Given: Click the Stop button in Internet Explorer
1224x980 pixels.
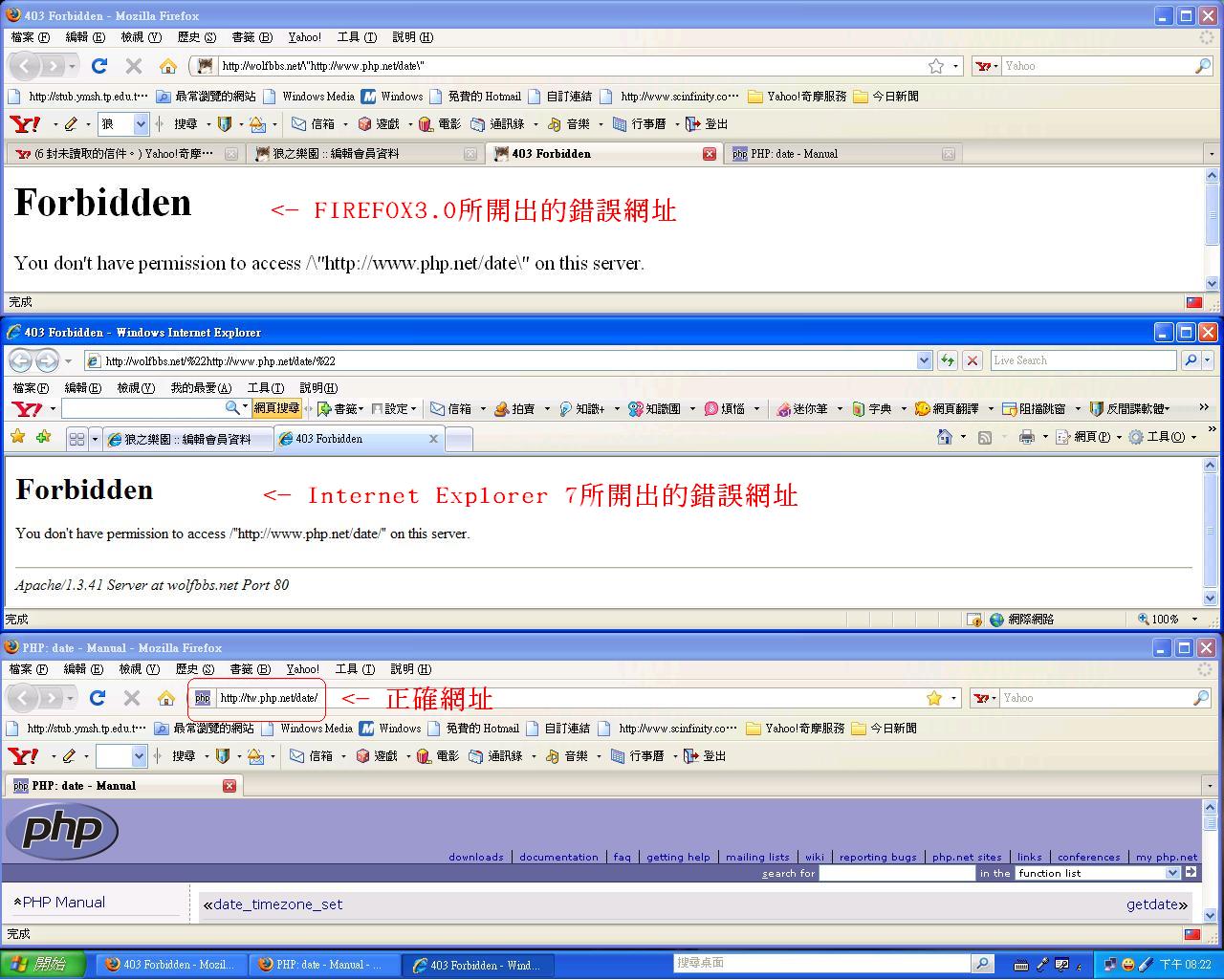Looking at the screenshot, I should click(x=973, y=360).
